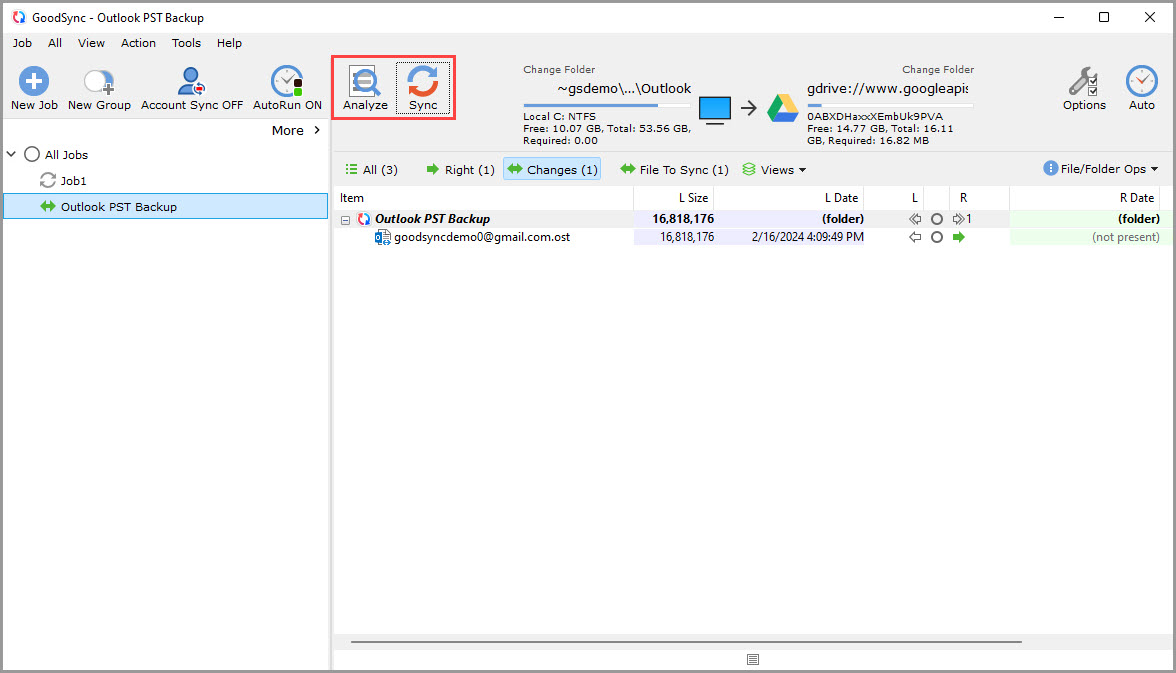Set .ost file direction to green right arrow

958,237
